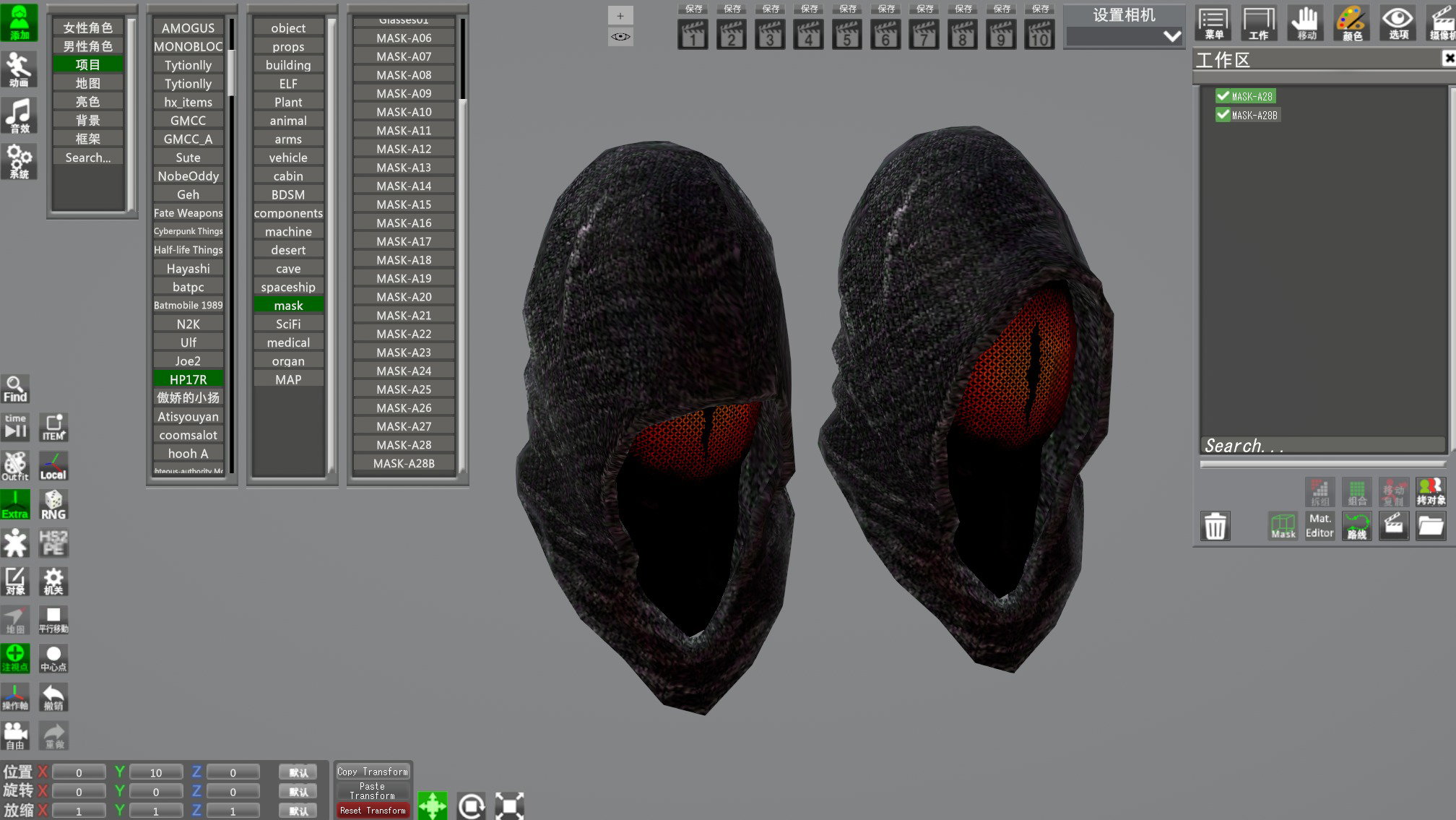Click the mod list scrollbar thumb
1456x820 pixels.
click(231, 72)
